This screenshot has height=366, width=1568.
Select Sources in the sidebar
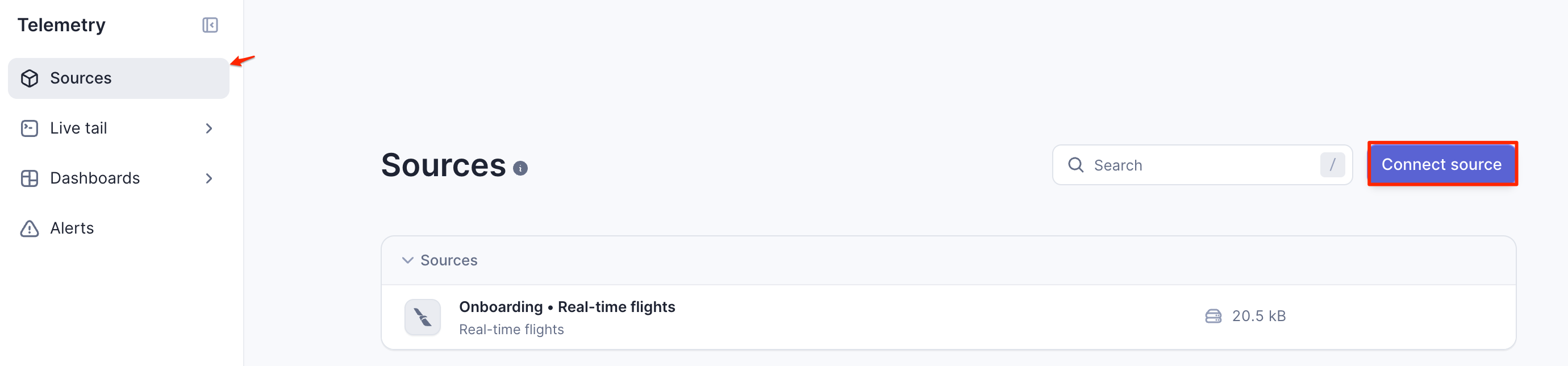pyautogui.click(x=81, y=78)
